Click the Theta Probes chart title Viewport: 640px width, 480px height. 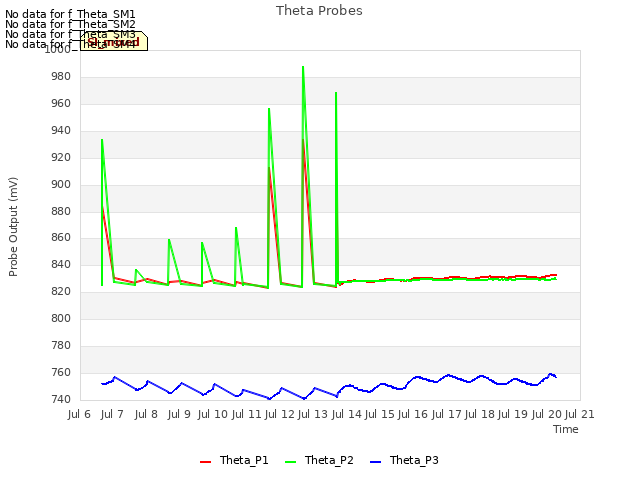pyautogui.click(x=319, y=11)
